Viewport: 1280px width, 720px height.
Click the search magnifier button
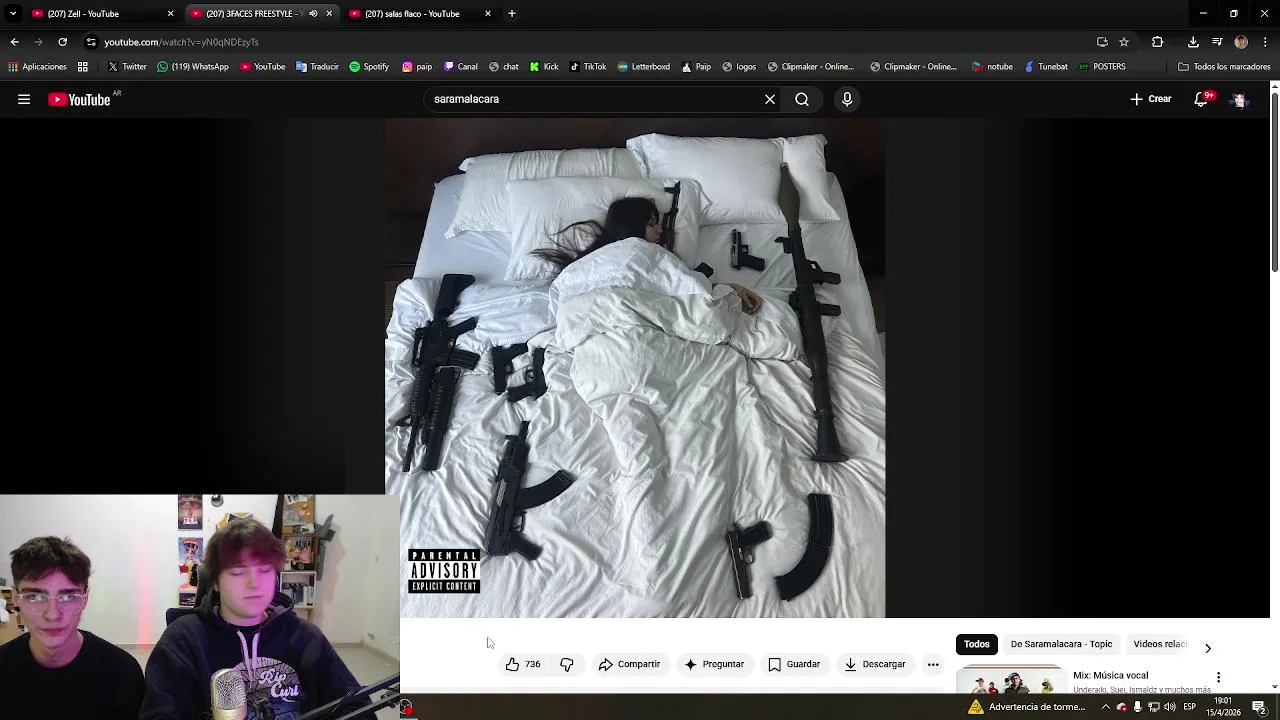[x=802, y=99]
